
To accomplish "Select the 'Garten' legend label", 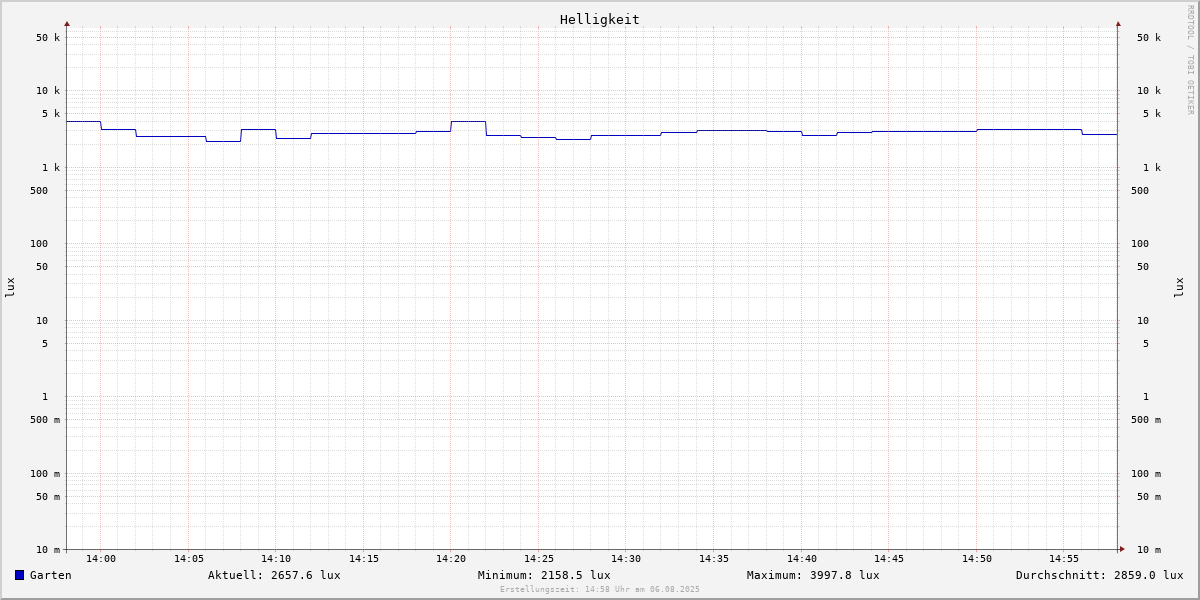I will (51, 575).
